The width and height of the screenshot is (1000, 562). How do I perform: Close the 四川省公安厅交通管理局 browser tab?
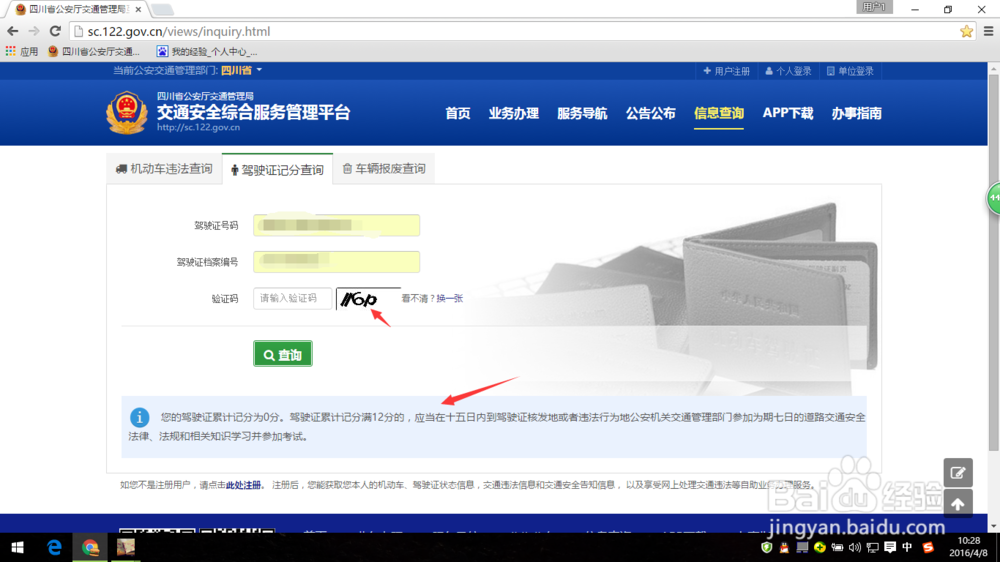click(138, 10)
